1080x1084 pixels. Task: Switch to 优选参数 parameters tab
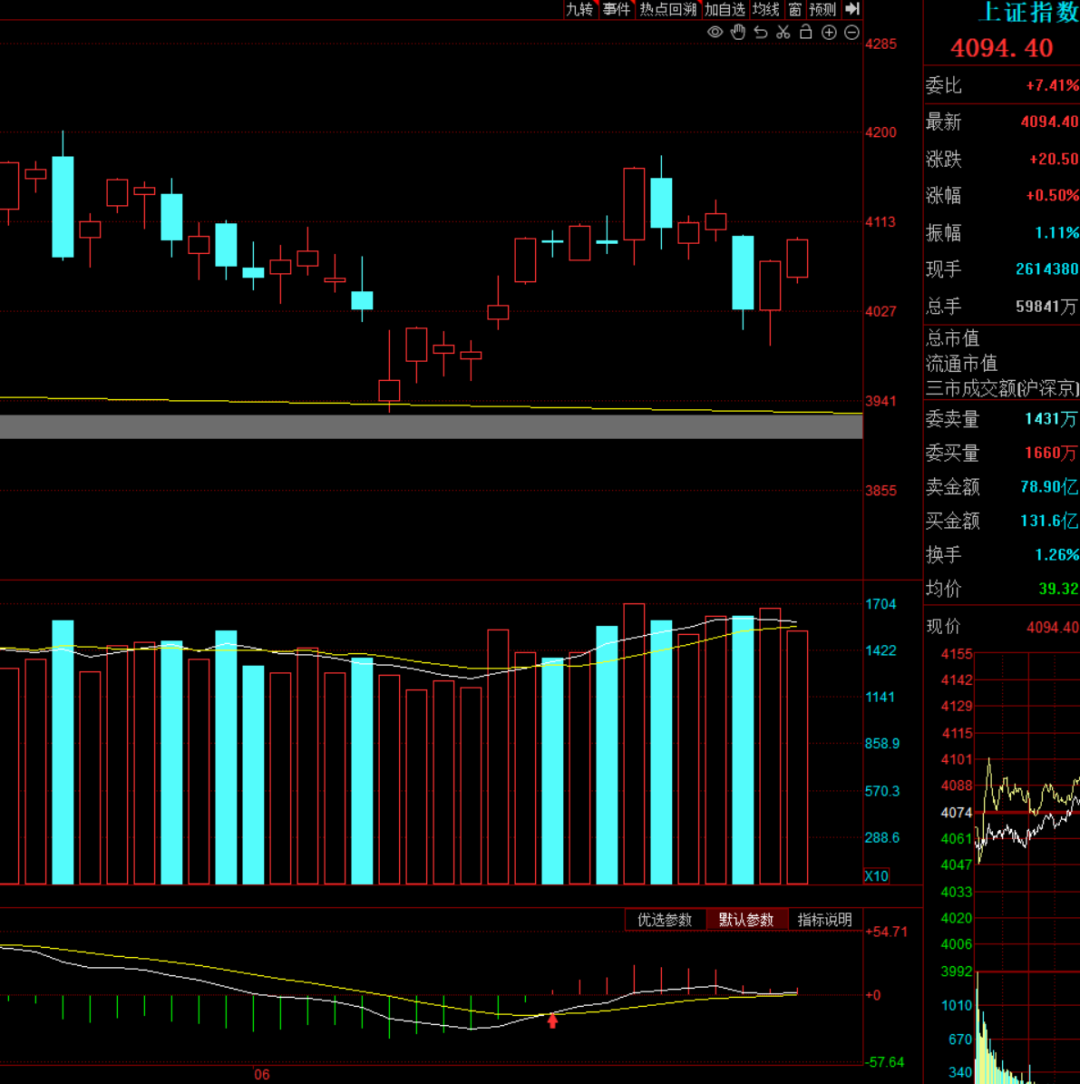click(x=664, y=919)
